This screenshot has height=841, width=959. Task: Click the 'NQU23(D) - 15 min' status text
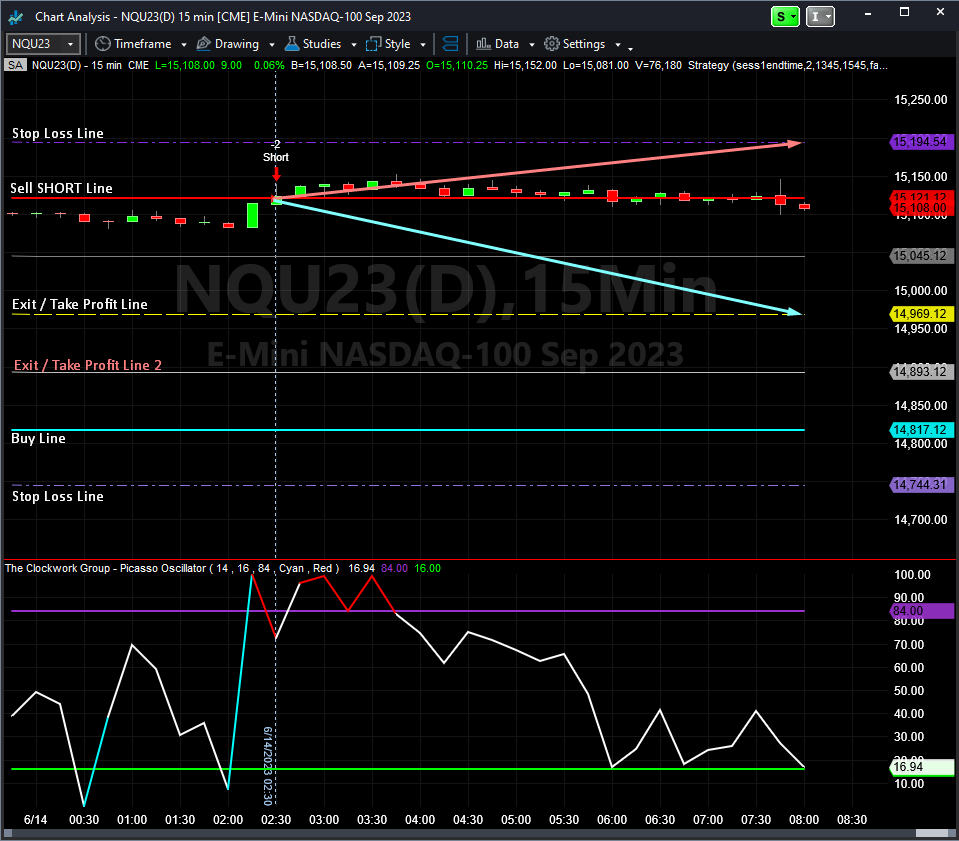76,65
